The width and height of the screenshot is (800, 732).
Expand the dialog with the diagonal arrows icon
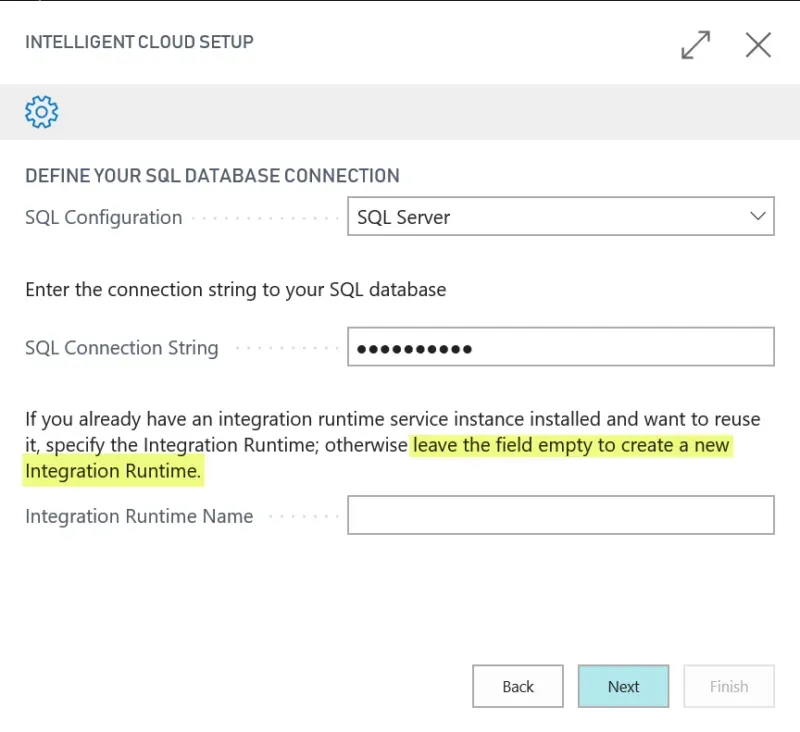(695, 45)
